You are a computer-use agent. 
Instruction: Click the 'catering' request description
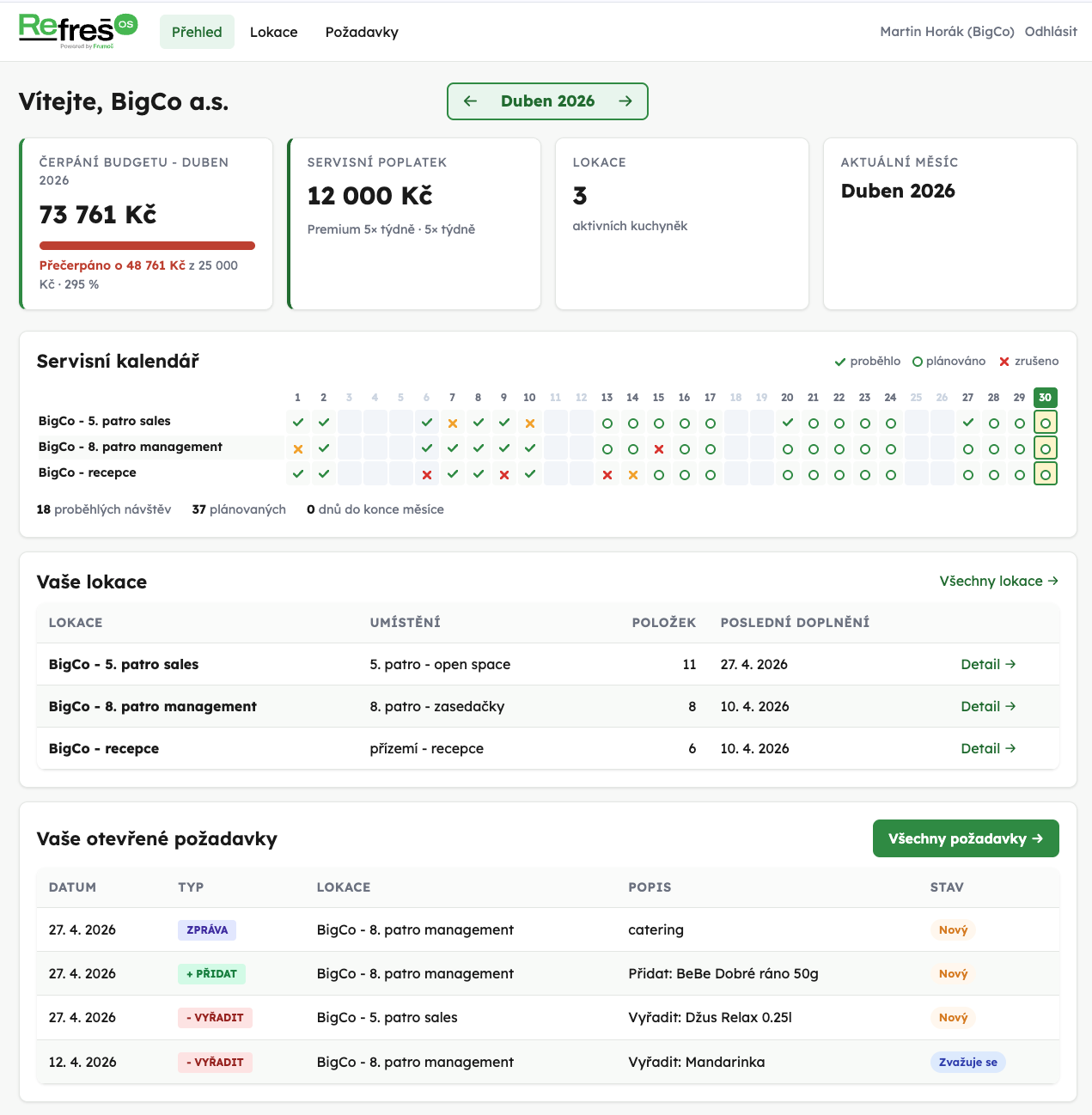tap(656, 929)
